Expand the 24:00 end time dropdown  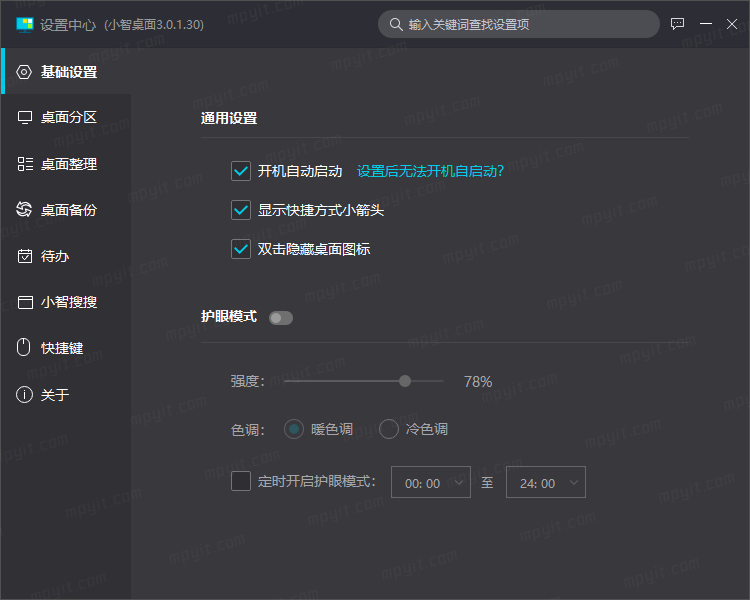546,482
